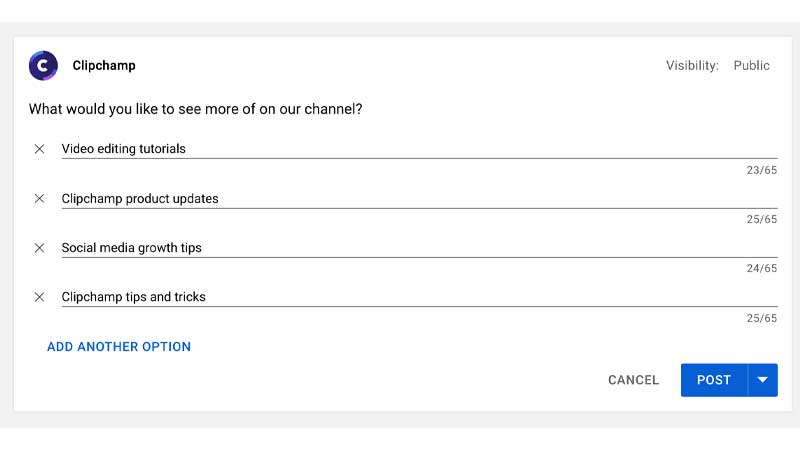Edit the "Clipchamp product updates" option field

pos(419,198)
